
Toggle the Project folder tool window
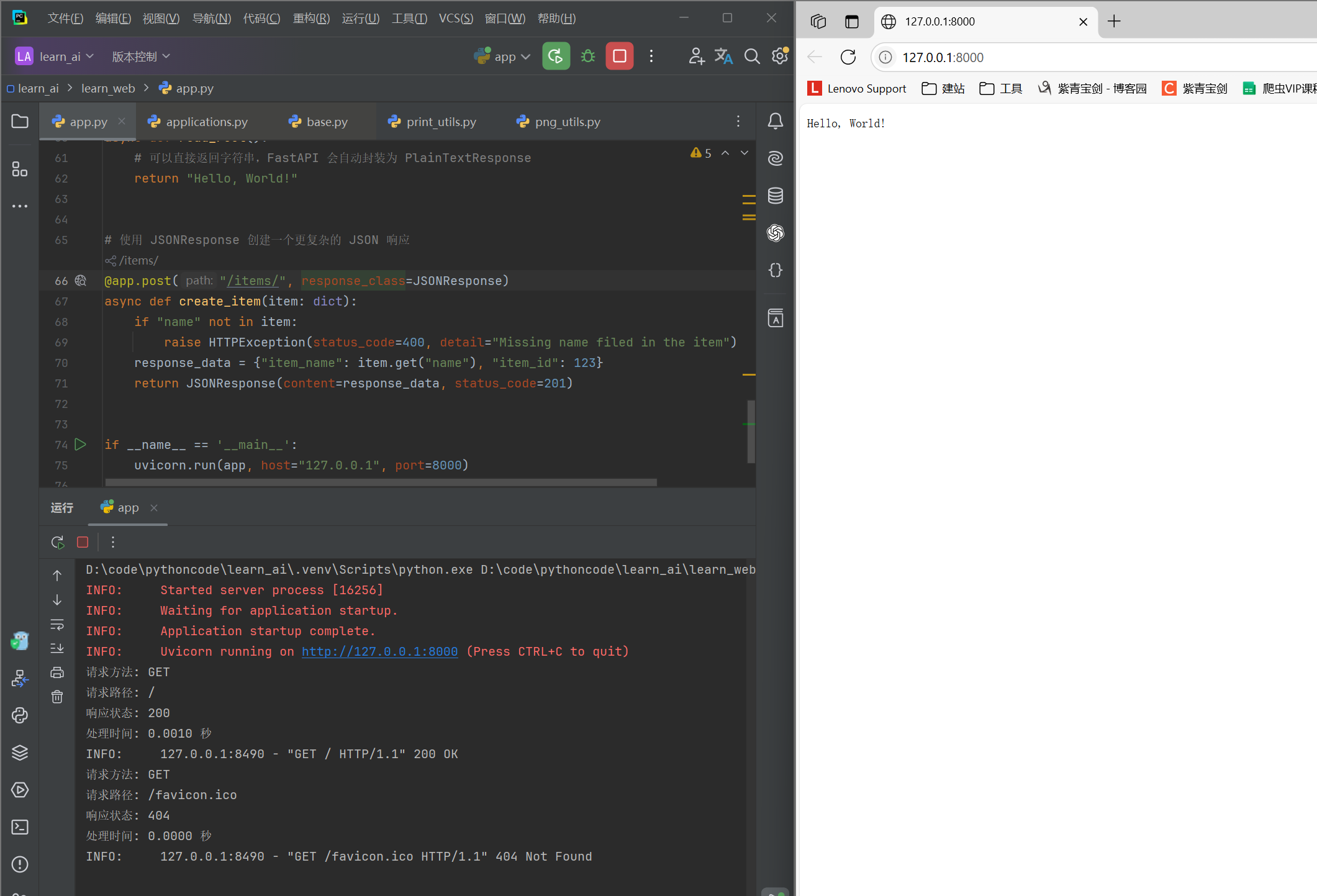[20, 121]
